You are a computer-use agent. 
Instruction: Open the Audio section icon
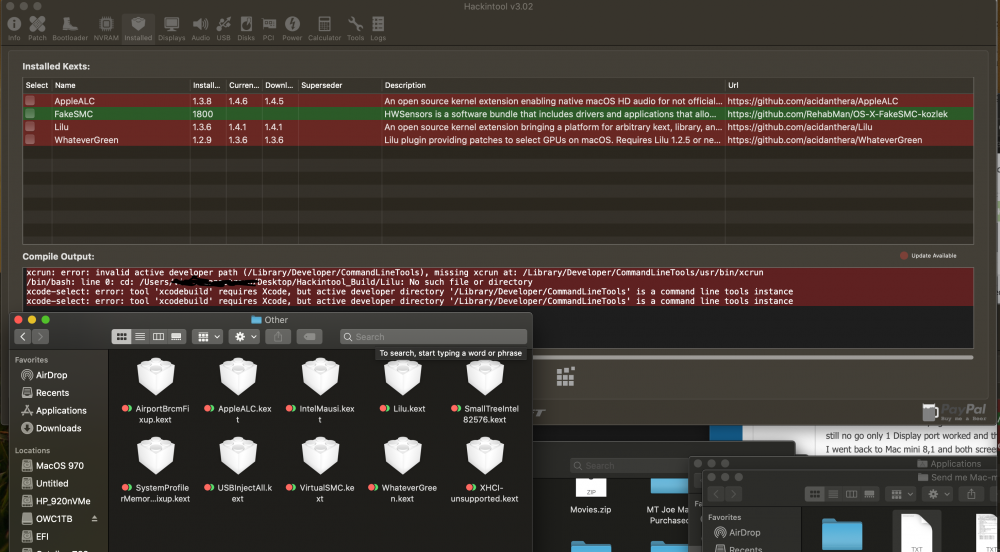tap(200, 29)
